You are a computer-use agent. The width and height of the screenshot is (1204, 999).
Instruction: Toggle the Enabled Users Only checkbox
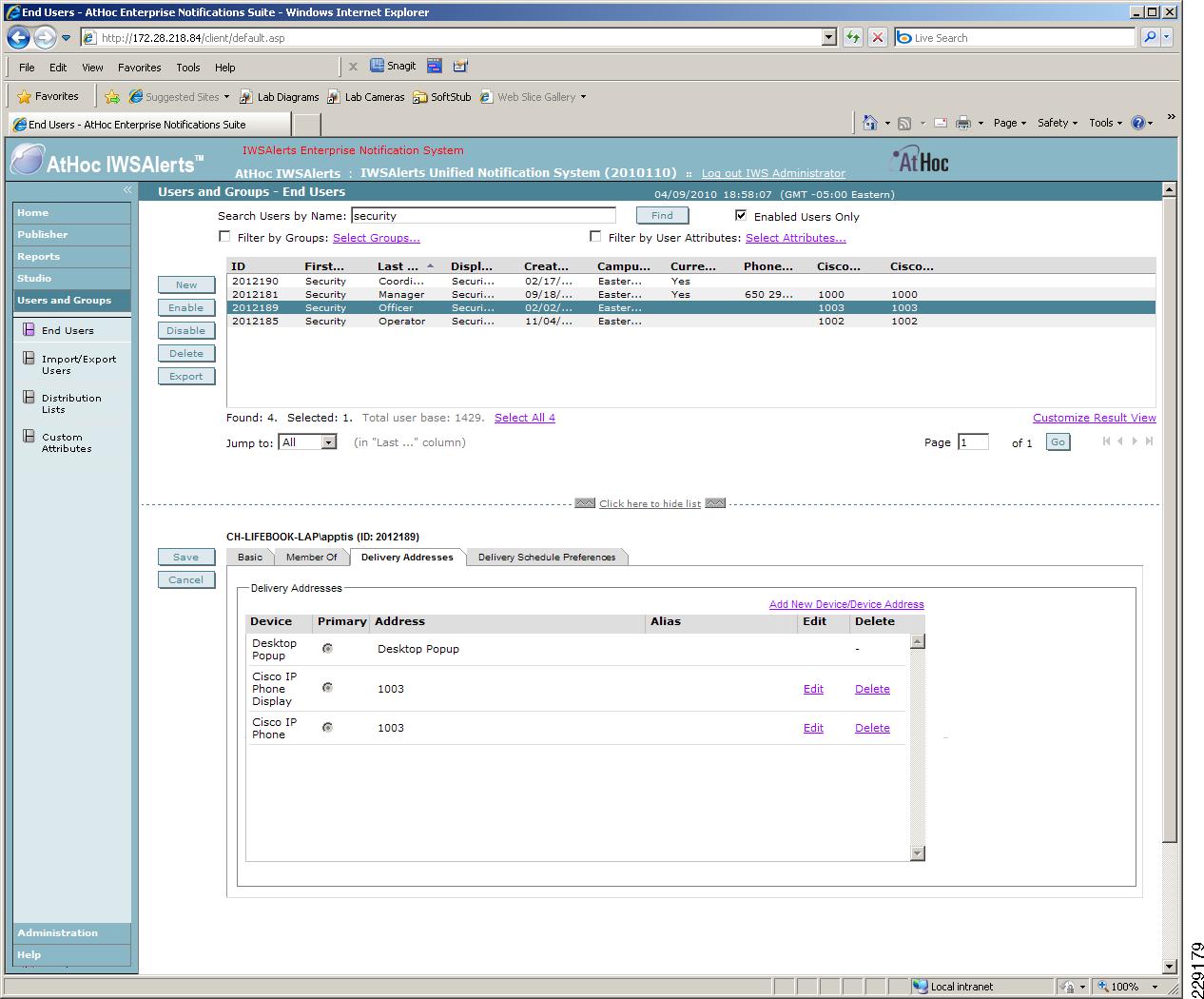click(x=741, y=215)
